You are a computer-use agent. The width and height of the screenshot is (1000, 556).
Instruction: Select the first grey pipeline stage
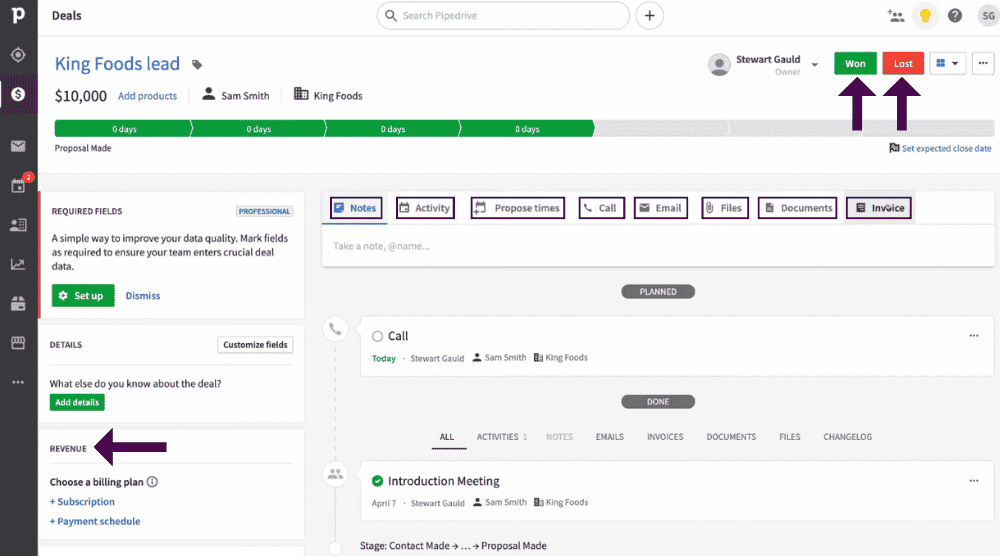pos(661,129)
